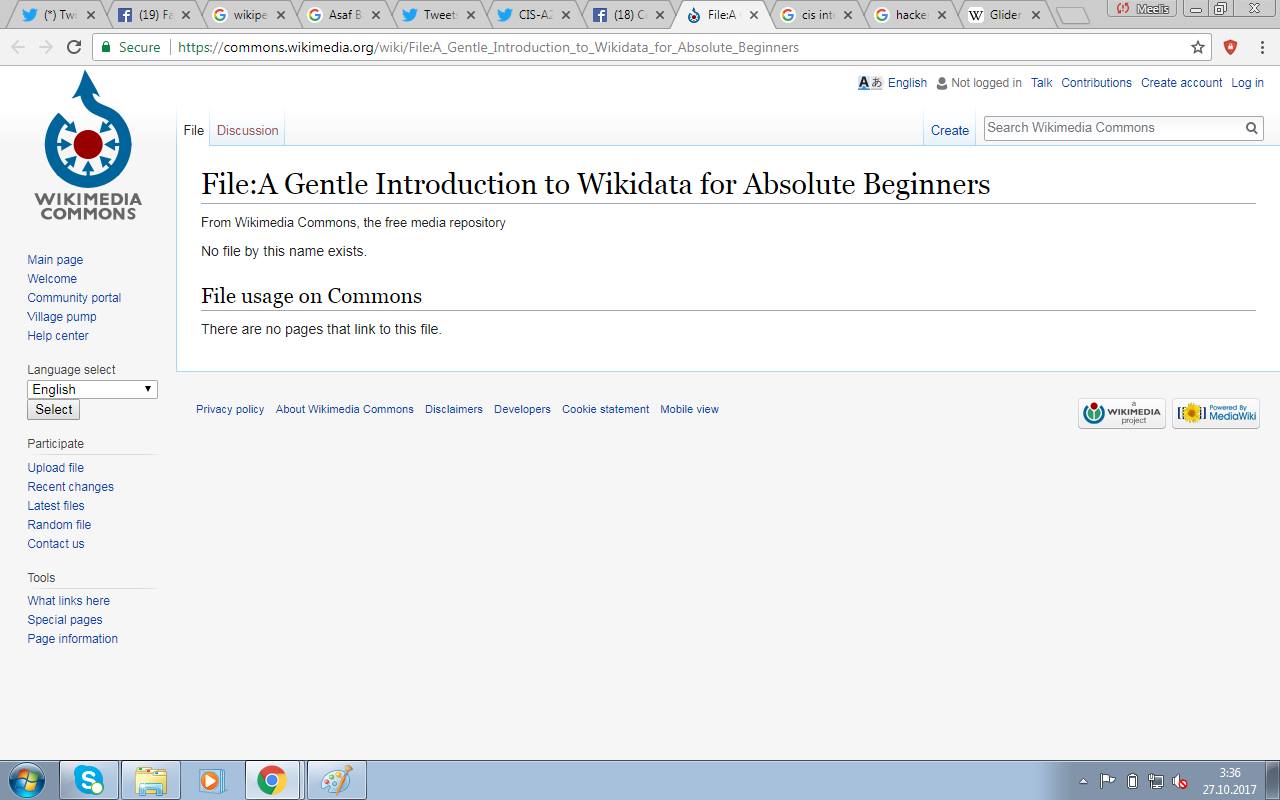Switch to the Asaf Google browser tab
This screenshot has width=1280, height=800.
343,15
